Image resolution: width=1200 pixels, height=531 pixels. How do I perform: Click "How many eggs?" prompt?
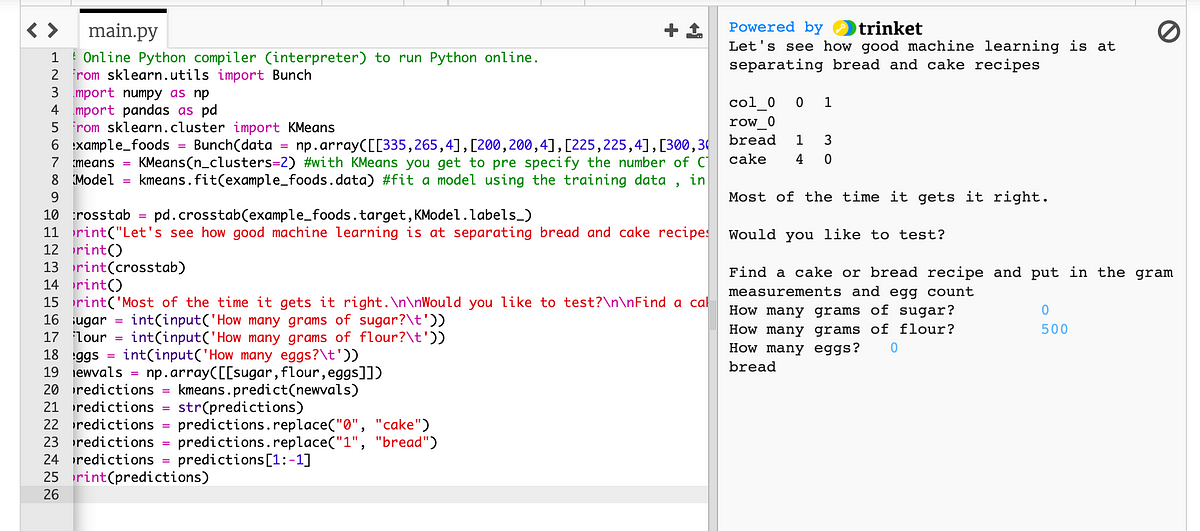pyautogui.click(x=794, y=348)
